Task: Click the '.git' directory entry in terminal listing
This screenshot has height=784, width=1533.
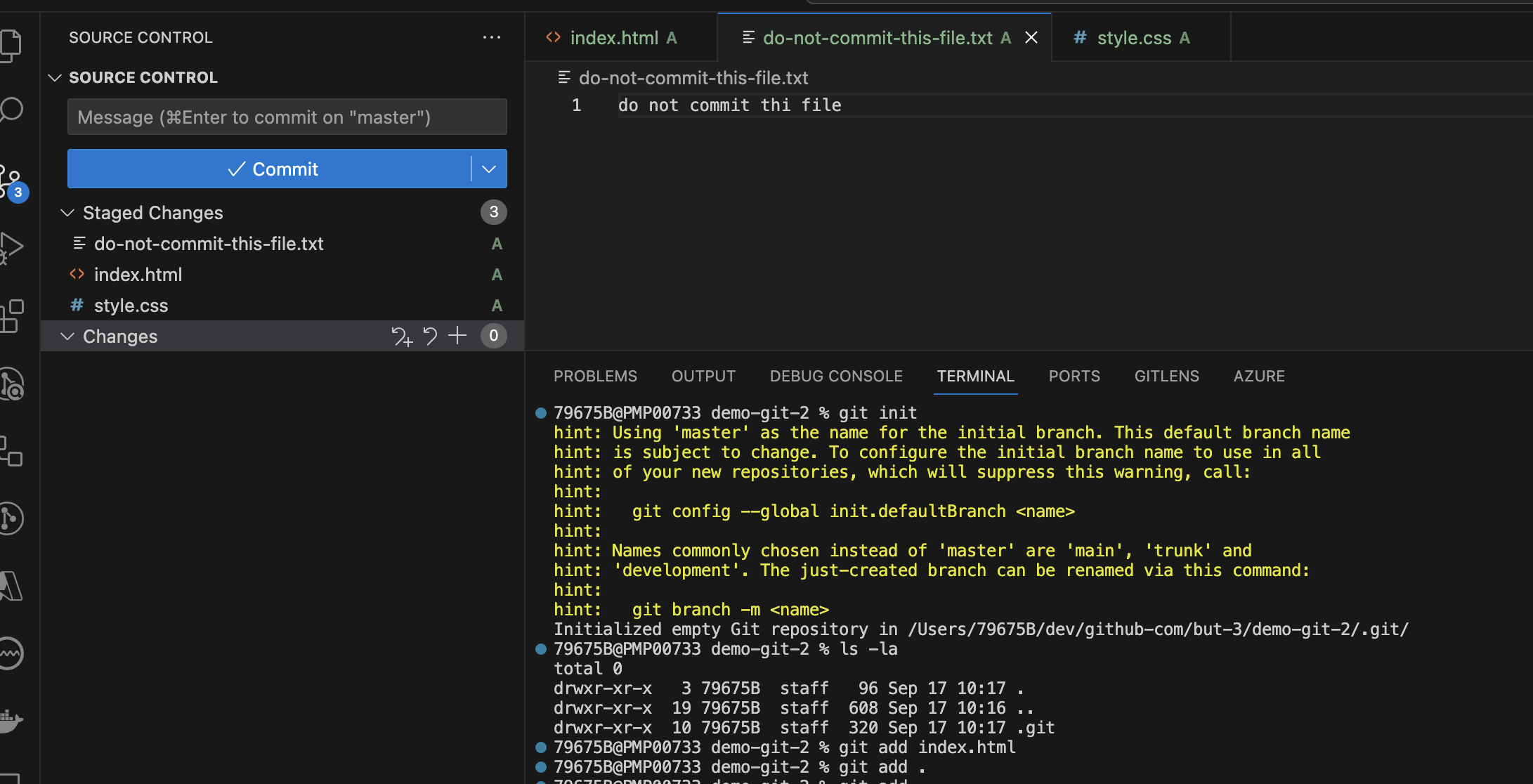Action: tap(1035, 727)
